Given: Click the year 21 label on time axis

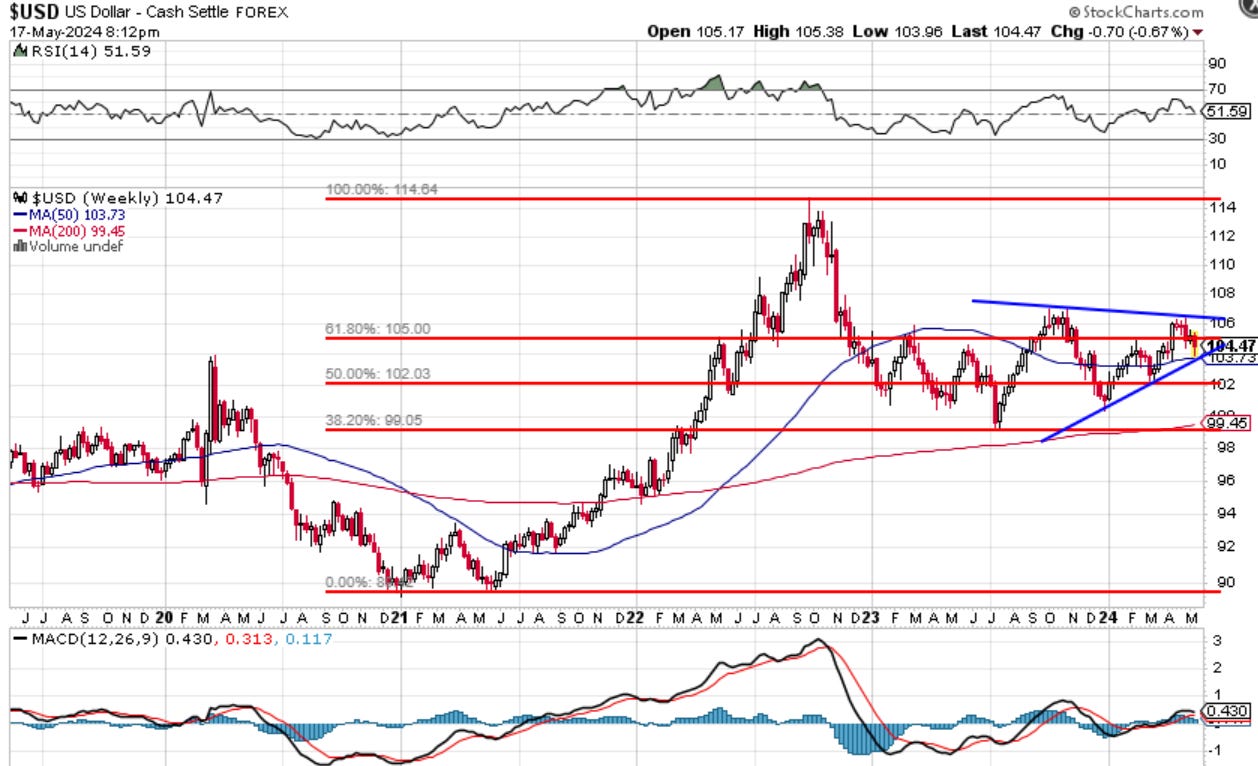Looking at the screenshot, I should click(x=399, y=619).
